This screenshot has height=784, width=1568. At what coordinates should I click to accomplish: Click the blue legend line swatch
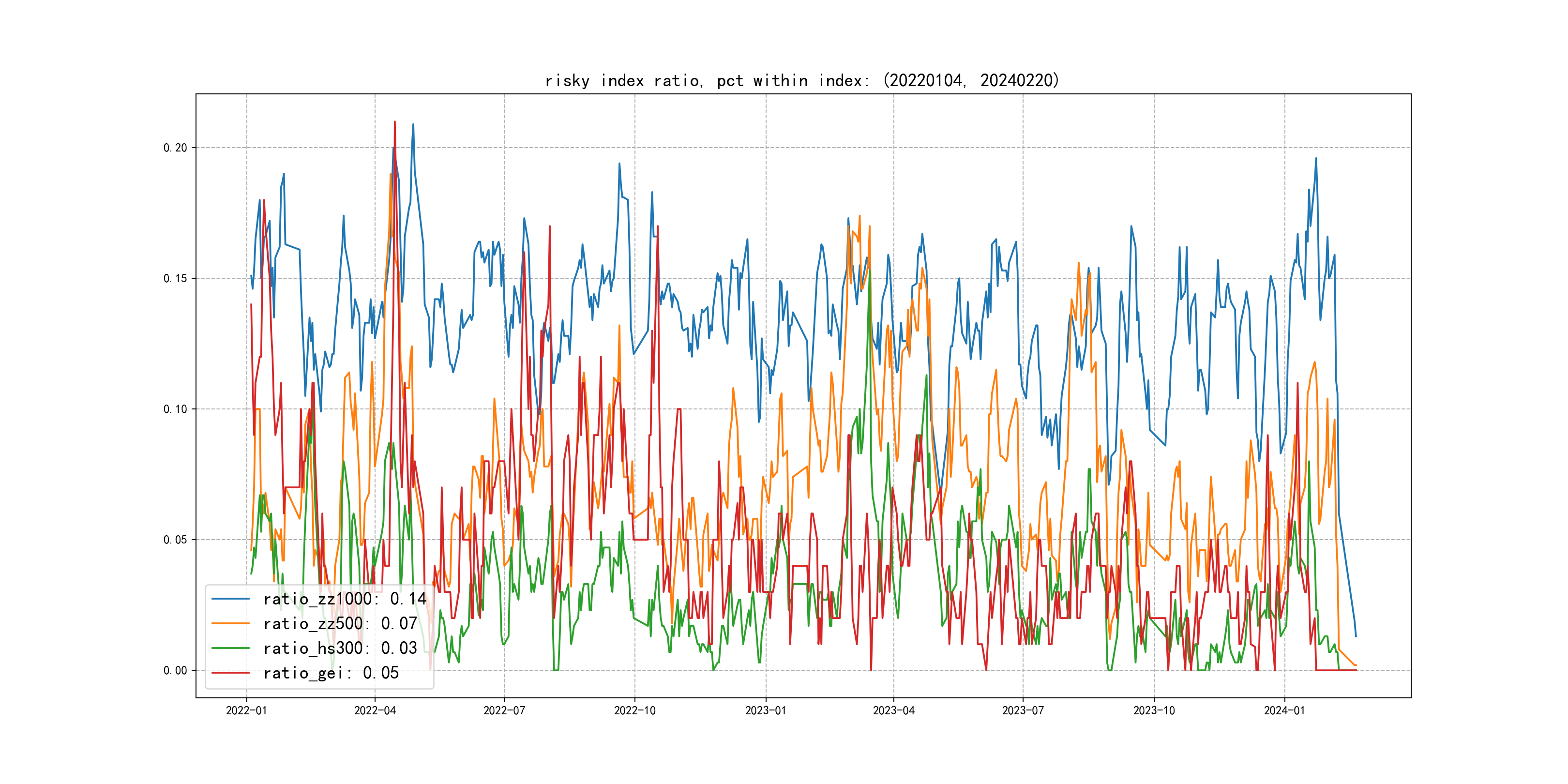click(x=230, y=599)
